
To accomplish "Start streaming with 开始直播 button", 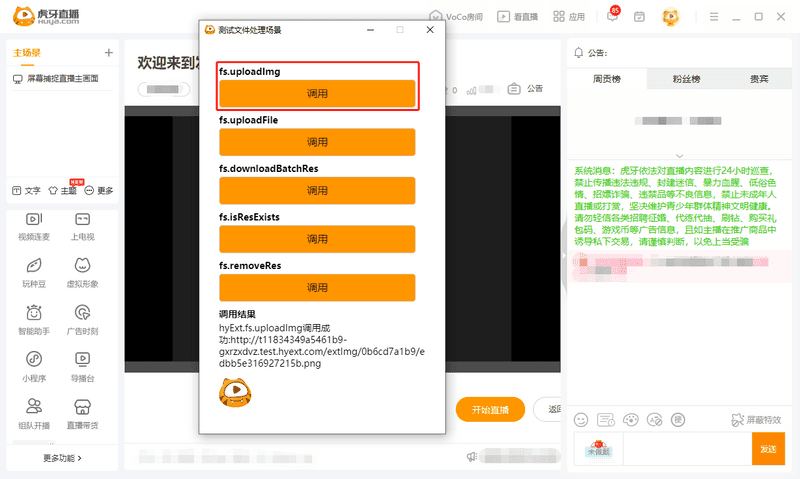I will (x=490, y=409).
